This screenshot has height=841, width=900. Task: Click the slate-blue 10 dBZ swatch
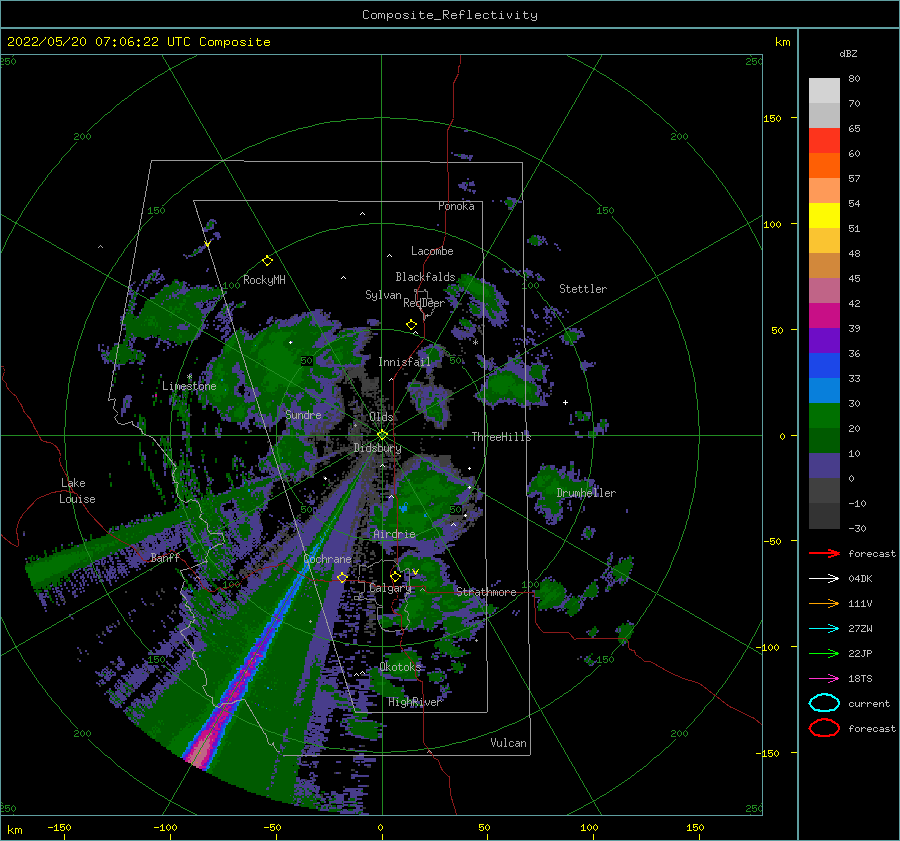click(824, 465)
